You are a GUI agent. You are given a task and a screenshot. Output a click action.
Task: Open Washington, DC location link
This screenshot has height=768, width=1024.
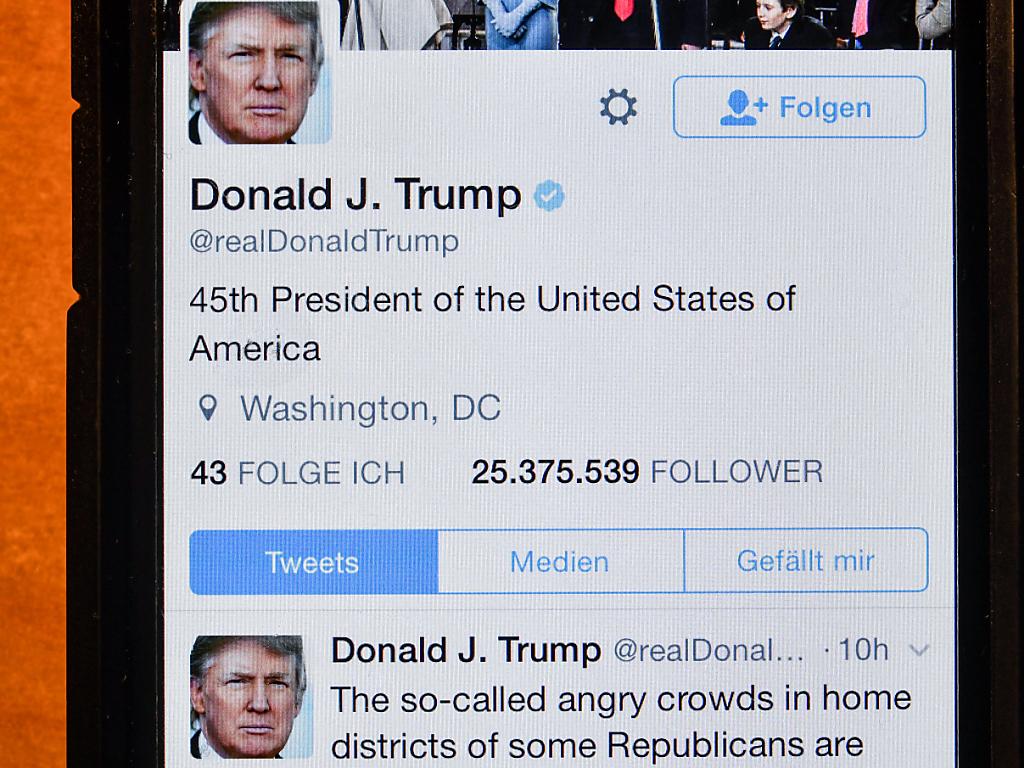(x=370, y=409)
